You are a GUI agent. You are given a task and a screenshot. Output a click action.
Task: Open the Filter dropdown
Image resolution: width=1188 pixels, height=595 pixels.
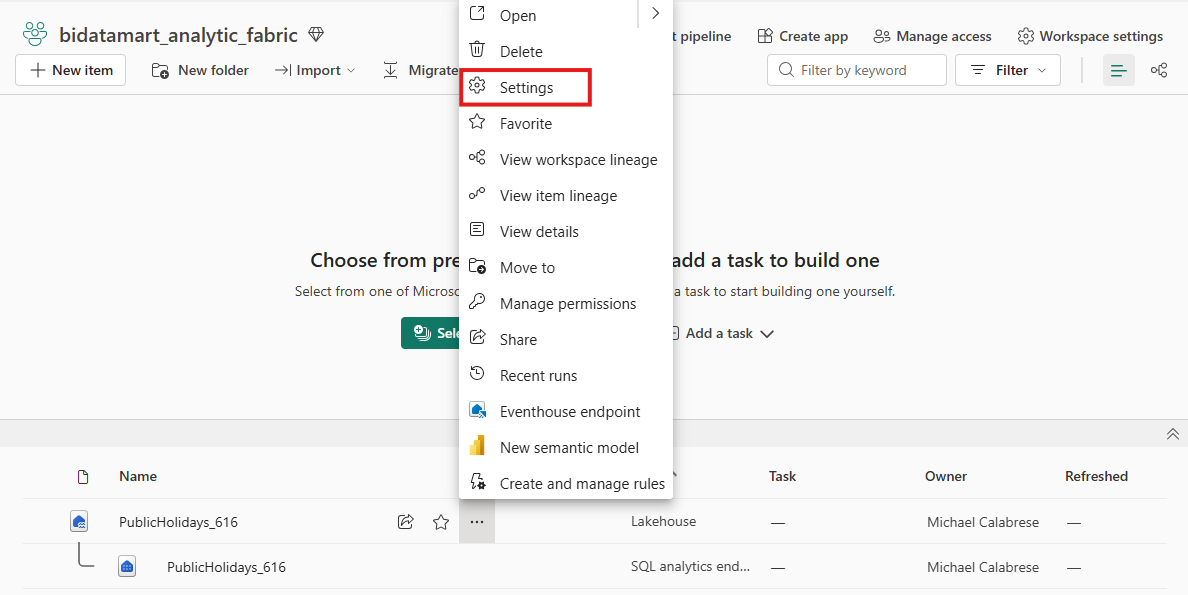tap(1008, 70)
